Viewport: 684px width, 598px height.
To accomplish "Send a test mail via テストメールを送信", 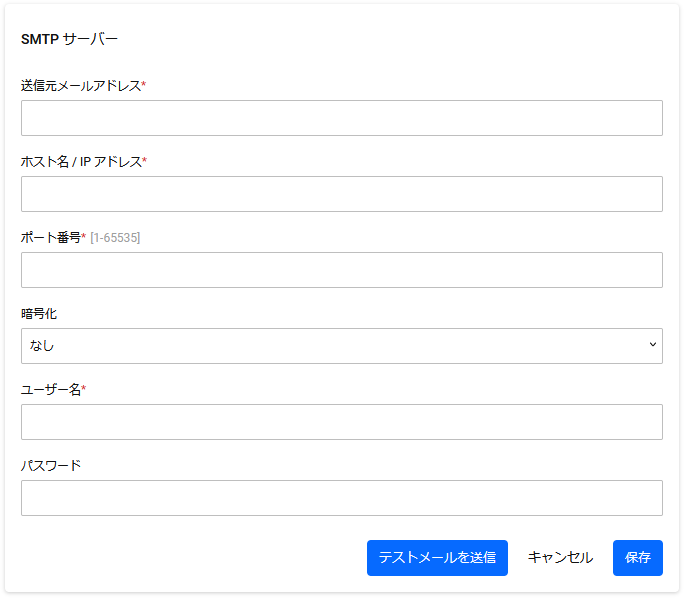I will pos(437,557).
